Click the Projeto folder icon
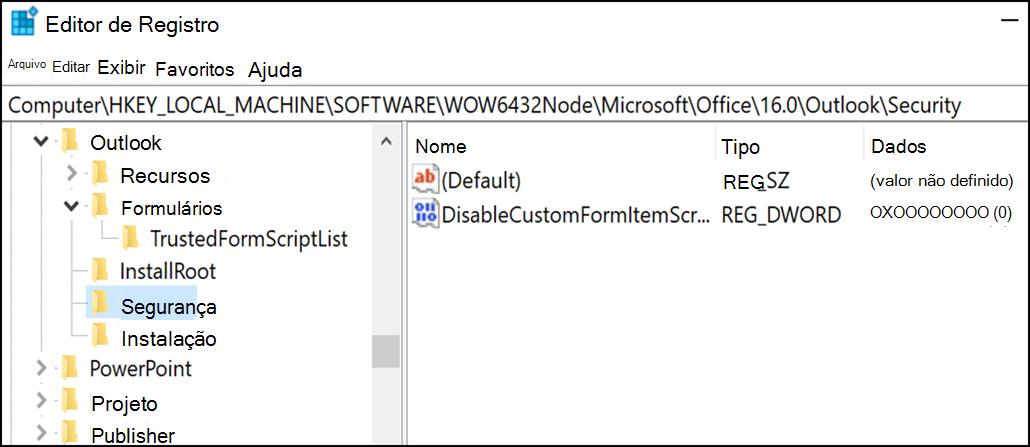Screen dimensions: 1030x447 (69, 400)
